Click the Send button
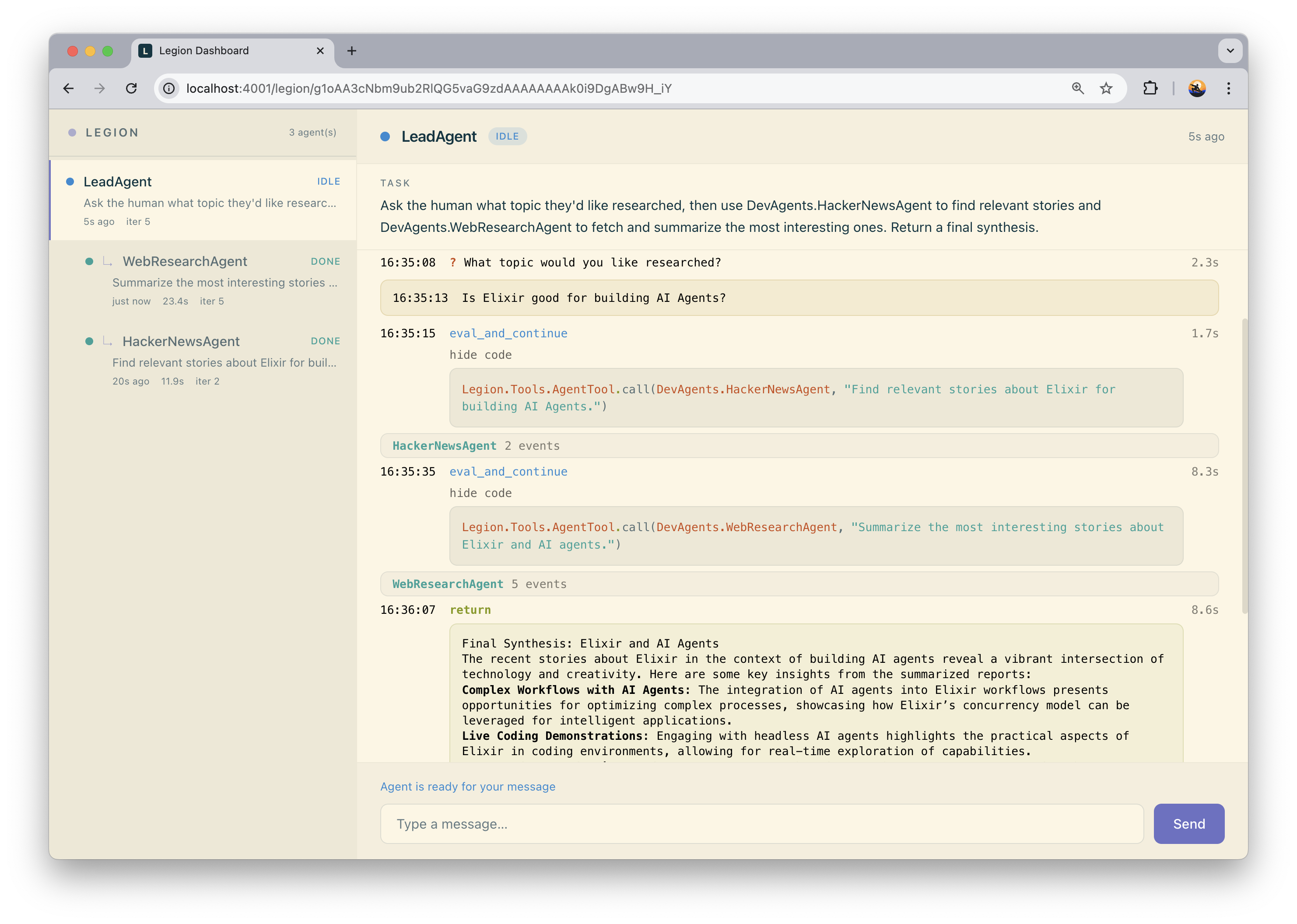Image resolution: width=1297 pixels, height=924 pixels. [1188, 823]
